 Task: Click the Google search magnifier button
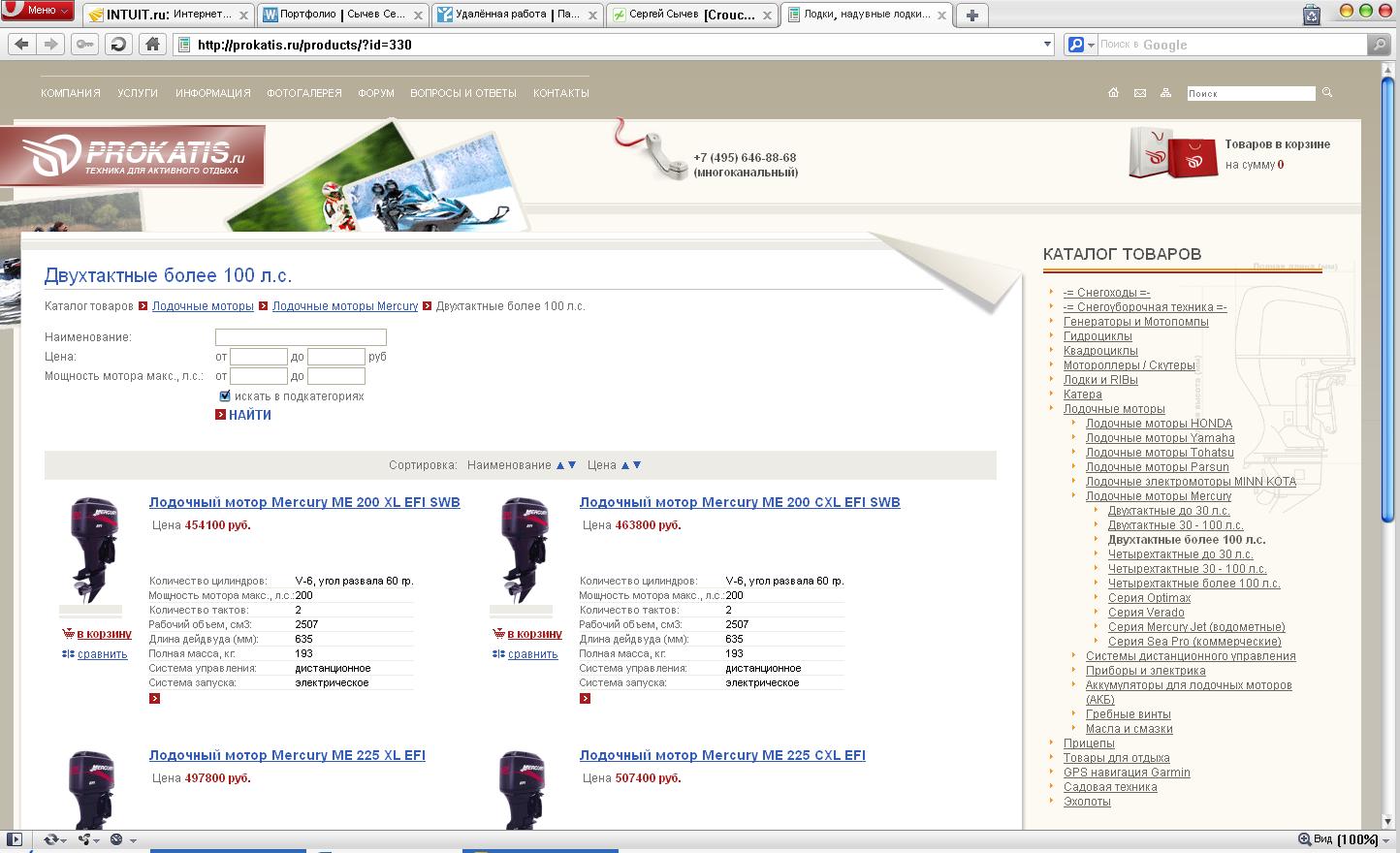coord(1379,45)
